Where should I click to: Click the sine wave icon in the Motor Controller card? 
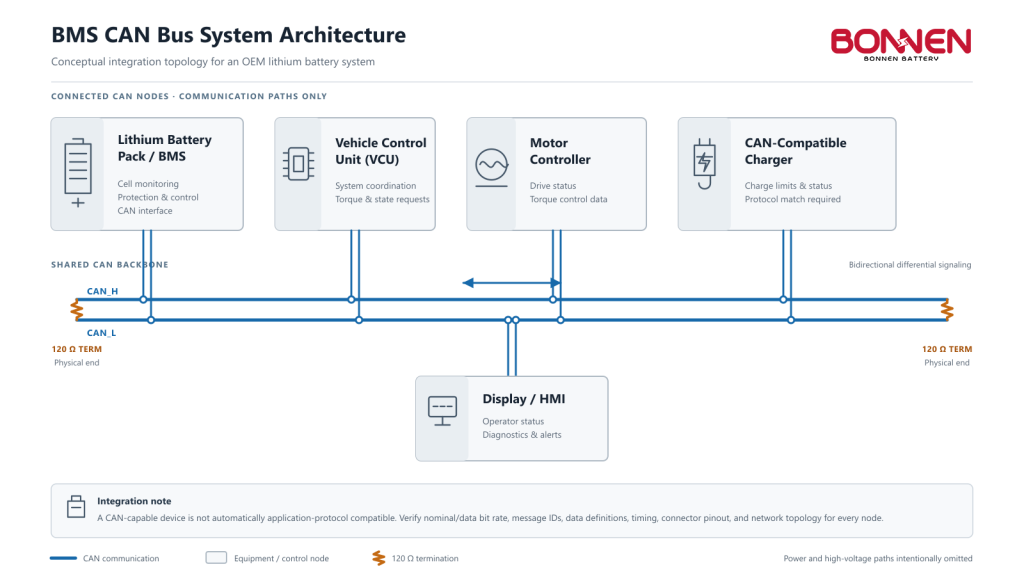(492, 167)
